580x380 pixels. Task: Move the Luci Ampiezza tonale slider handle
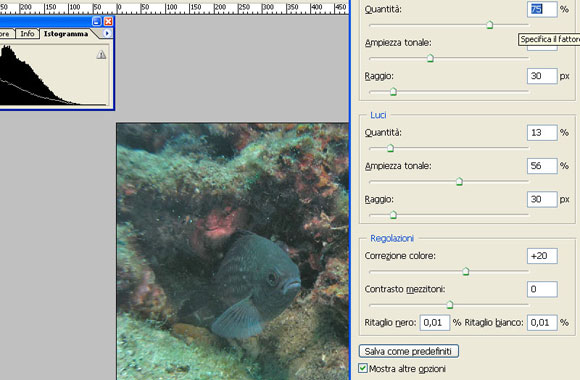pos(459,182)
